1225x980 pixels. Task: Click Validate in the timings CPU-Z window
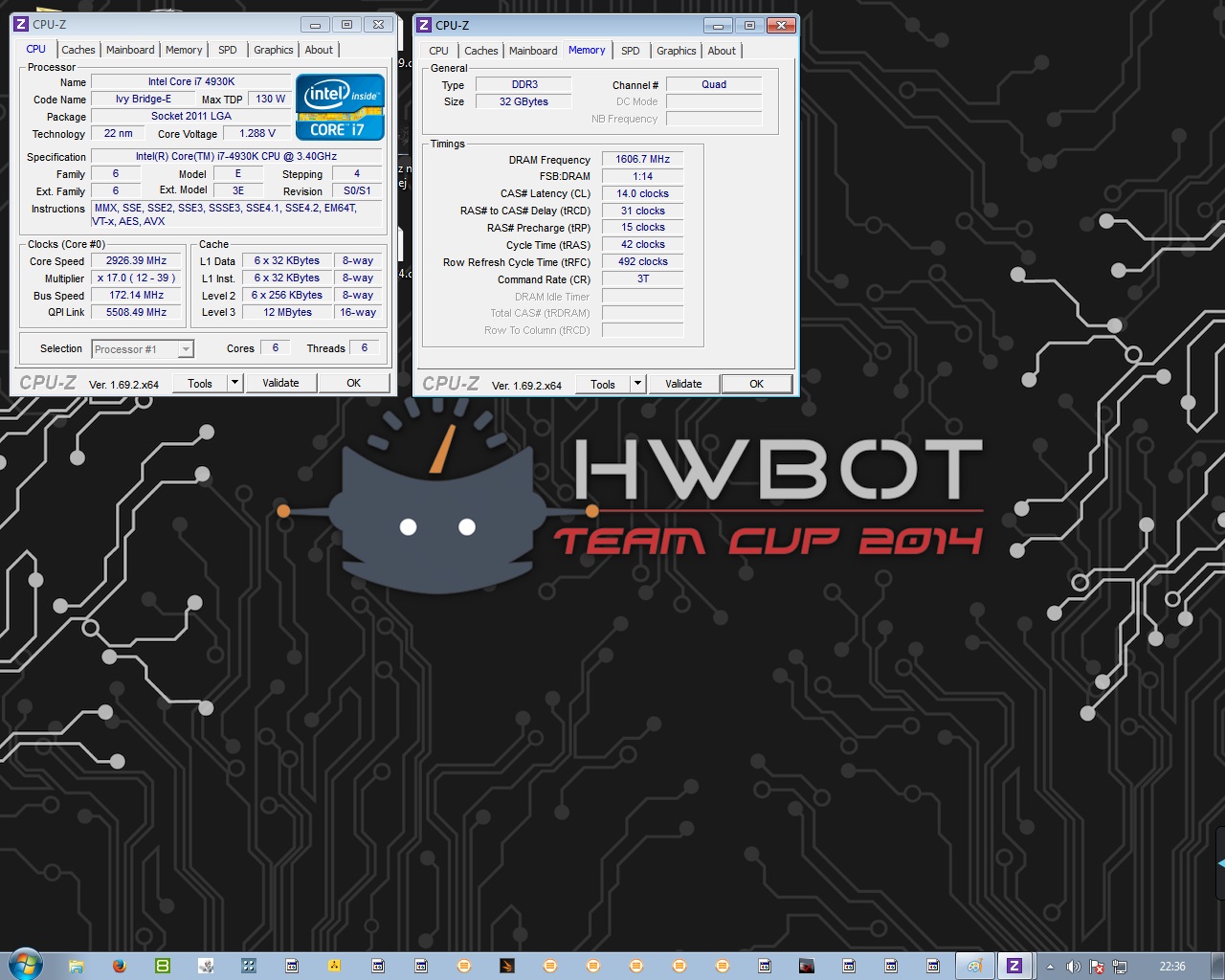click(x=683, y=384)
